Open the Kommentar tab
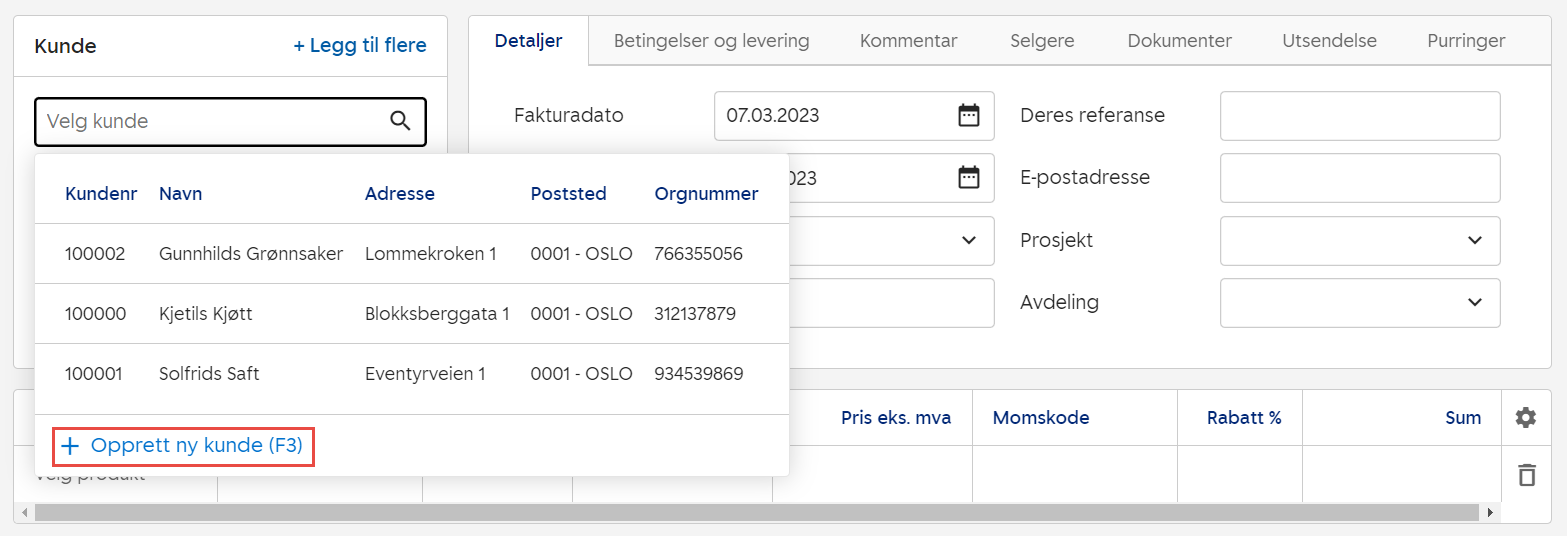Image resolution: width=1567 pixels, height=536 pixels. 908,41
